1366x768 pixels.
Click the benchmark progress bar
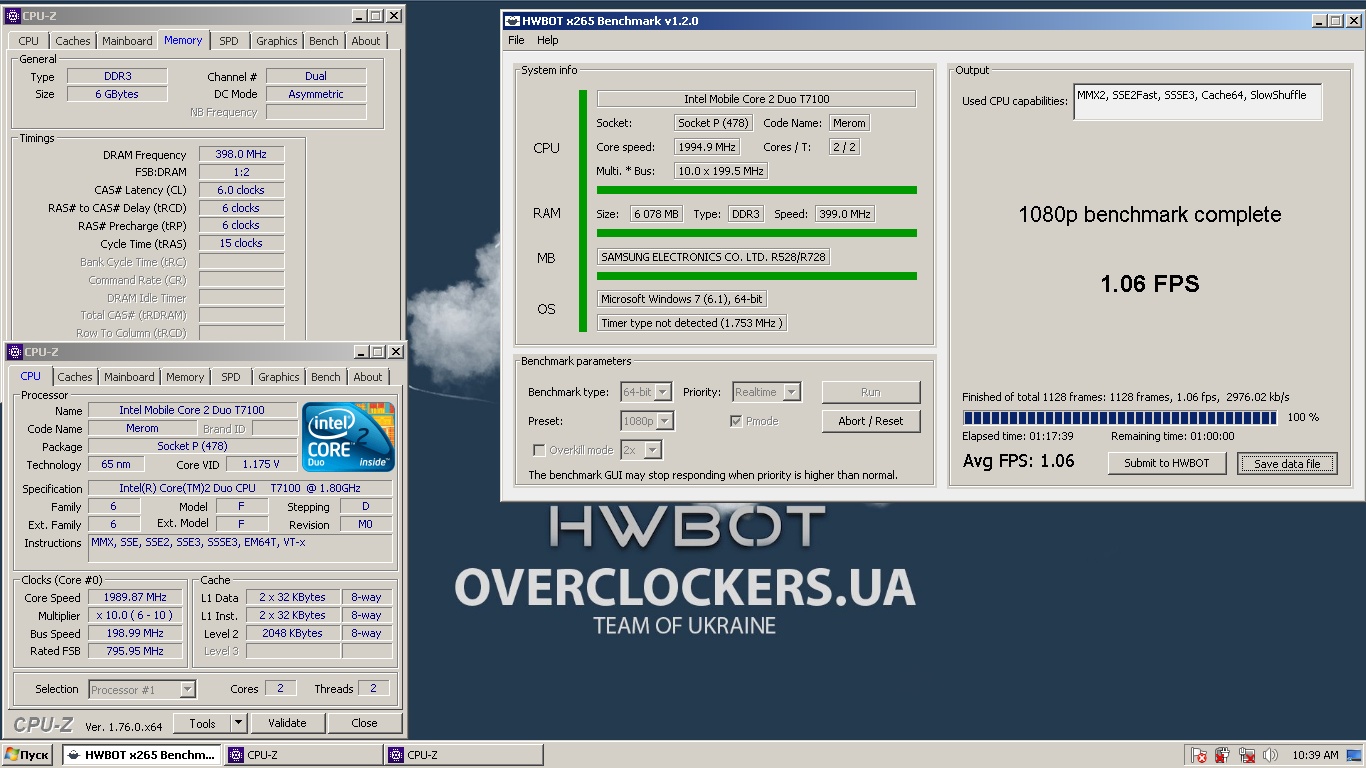click(x=1120, y=417)
